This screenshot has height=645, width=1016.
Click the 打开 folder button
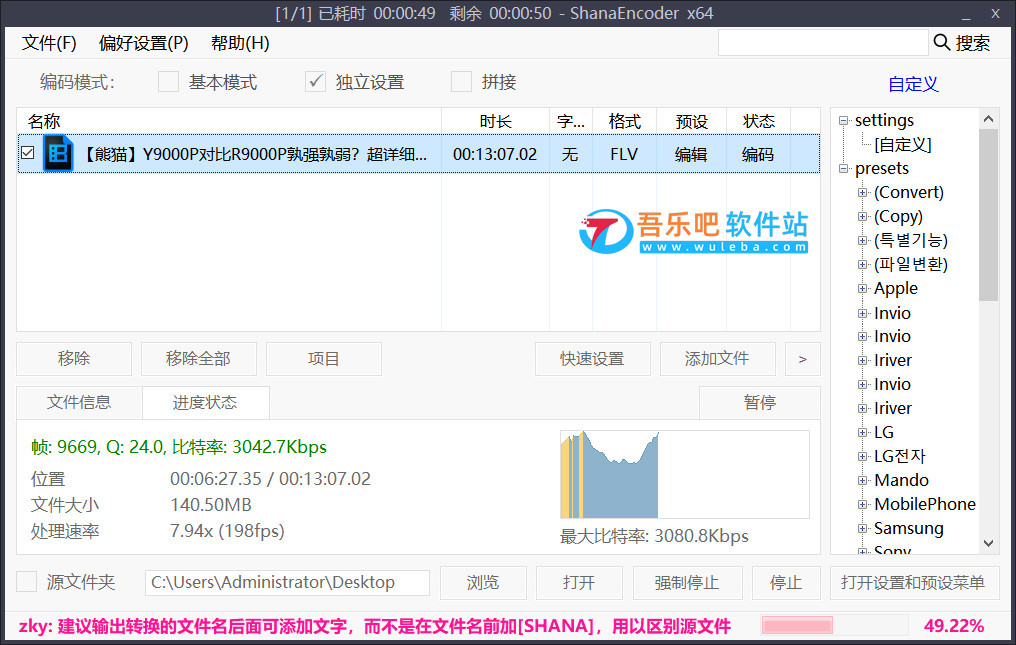(579, 582)
